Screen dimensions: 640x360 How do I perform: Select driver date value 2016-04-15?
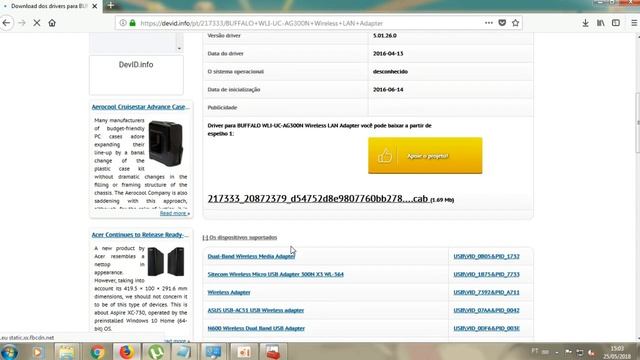pos(388,53)
